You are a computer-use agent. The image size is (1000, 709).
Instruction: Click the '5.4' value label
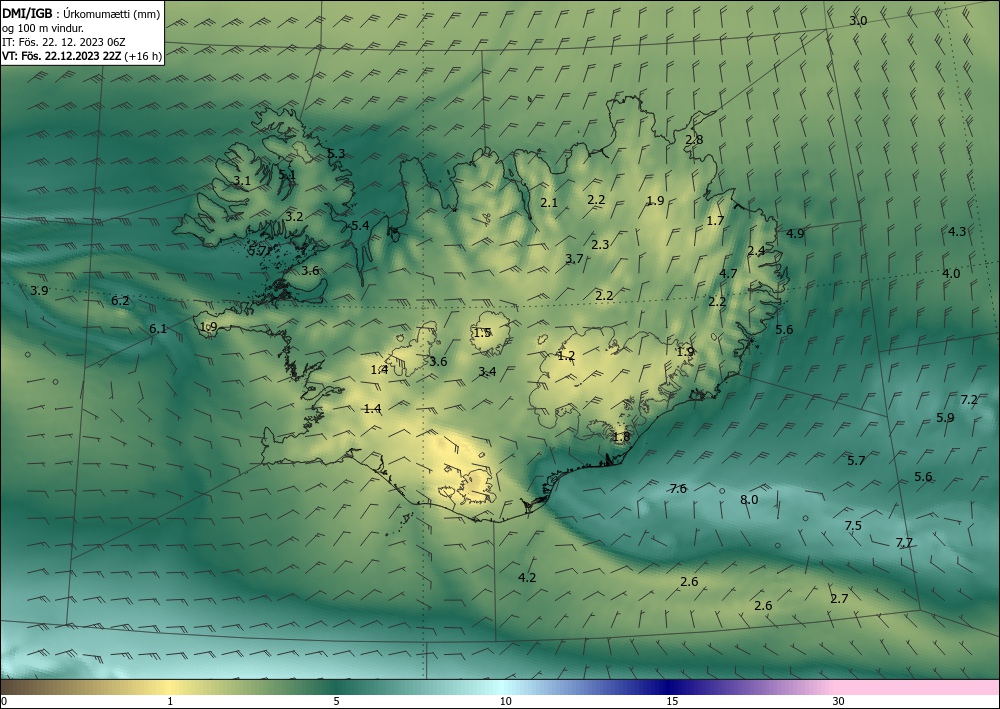(x=360, y=225)
